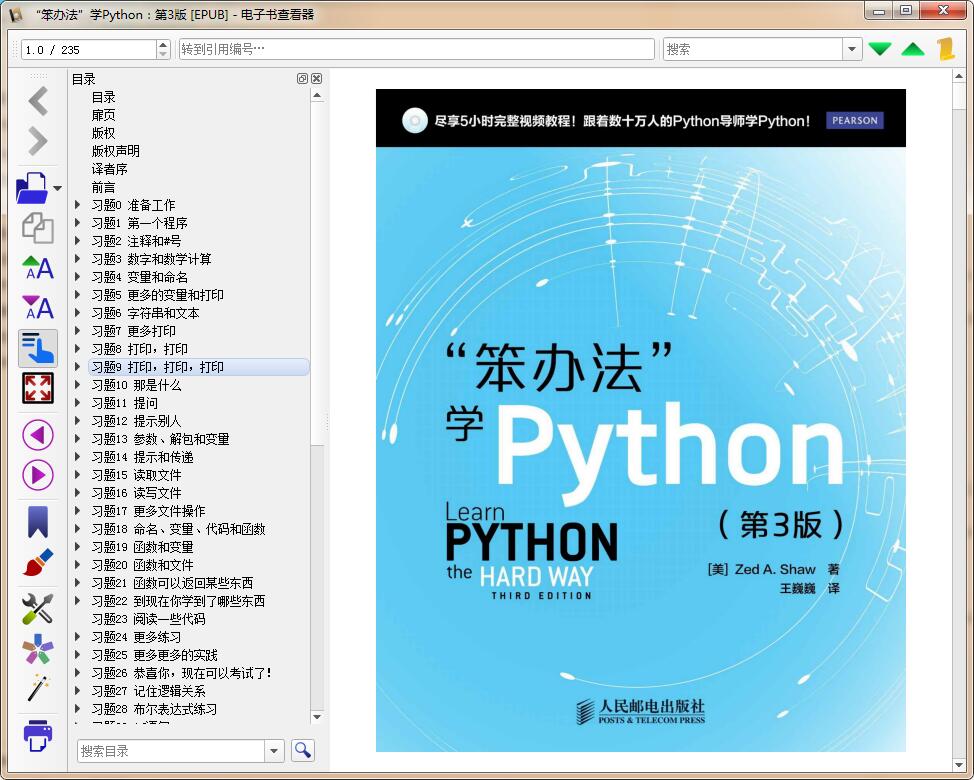Expand 习题9 打印，打印，打印 node
Screen dimensions: 974x780
78,366
